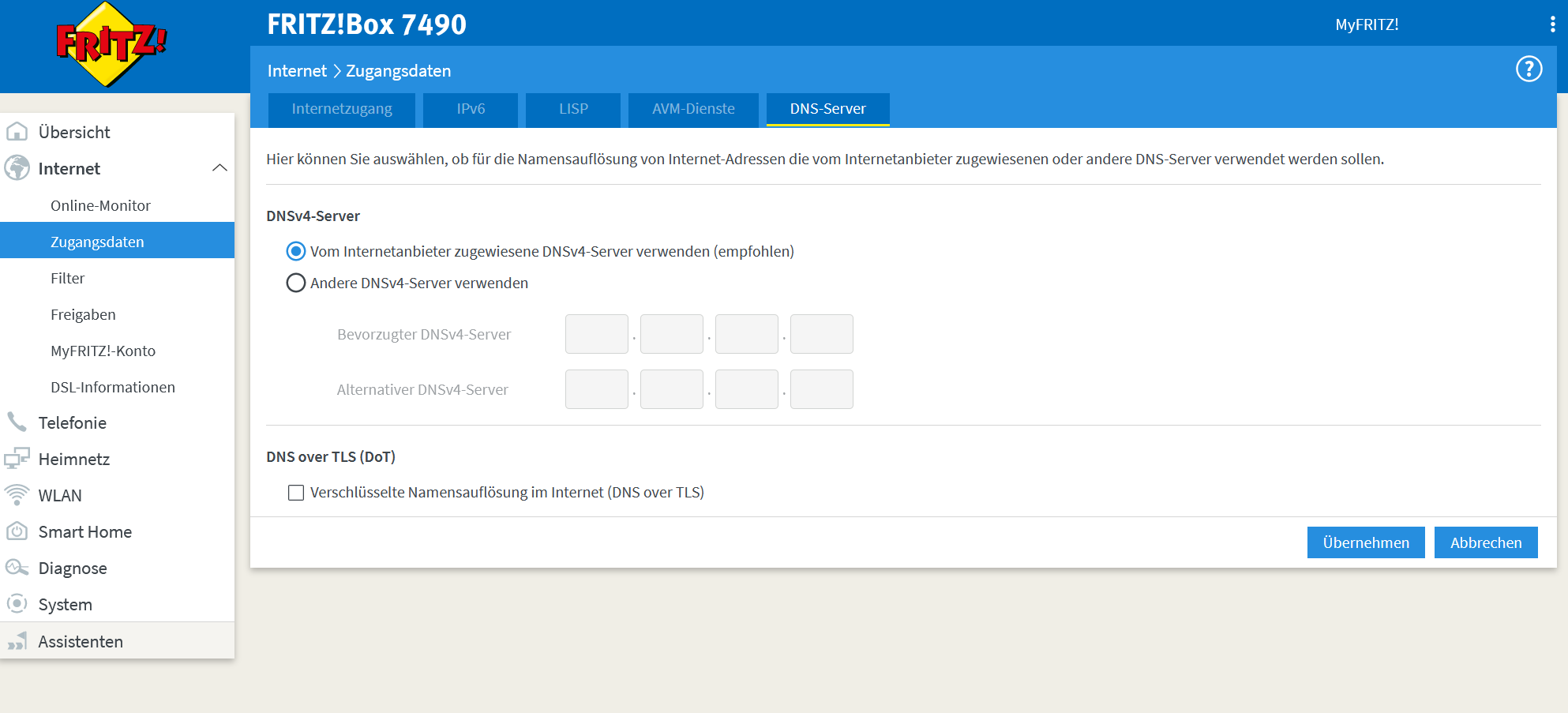
Task: Click Übernehmen button
Action: 1366,542
